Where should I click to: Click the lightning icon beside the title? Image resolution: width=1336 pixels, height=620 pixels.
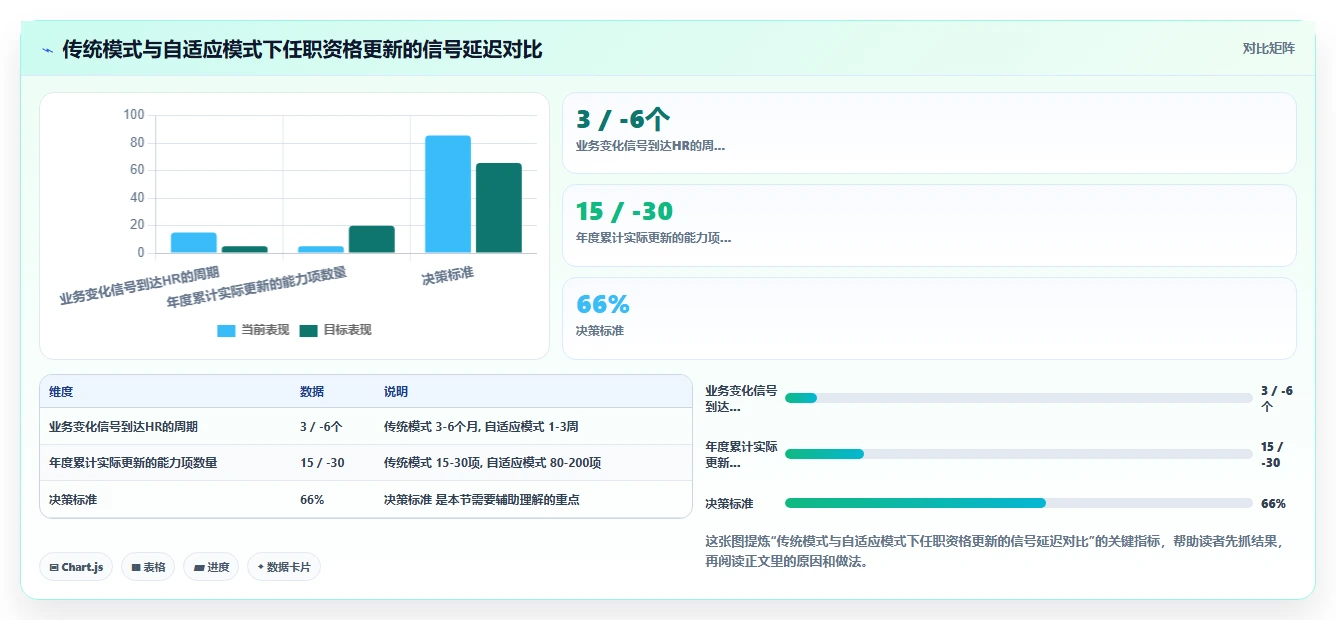(x=47, y=49)
